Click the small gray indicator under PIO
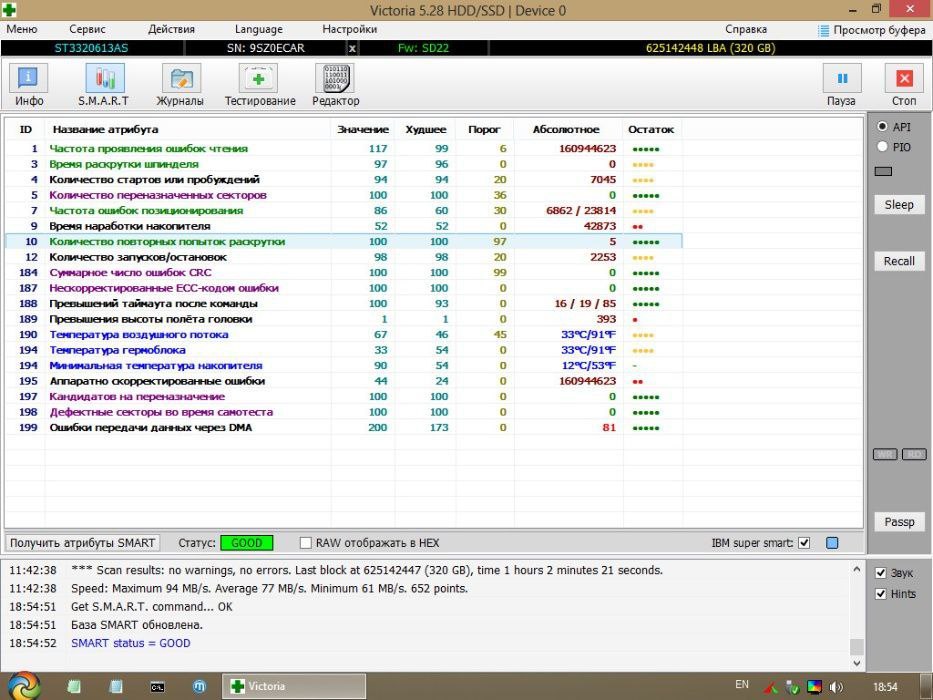This screenshot has height=700, width=933. pos(883,171)
